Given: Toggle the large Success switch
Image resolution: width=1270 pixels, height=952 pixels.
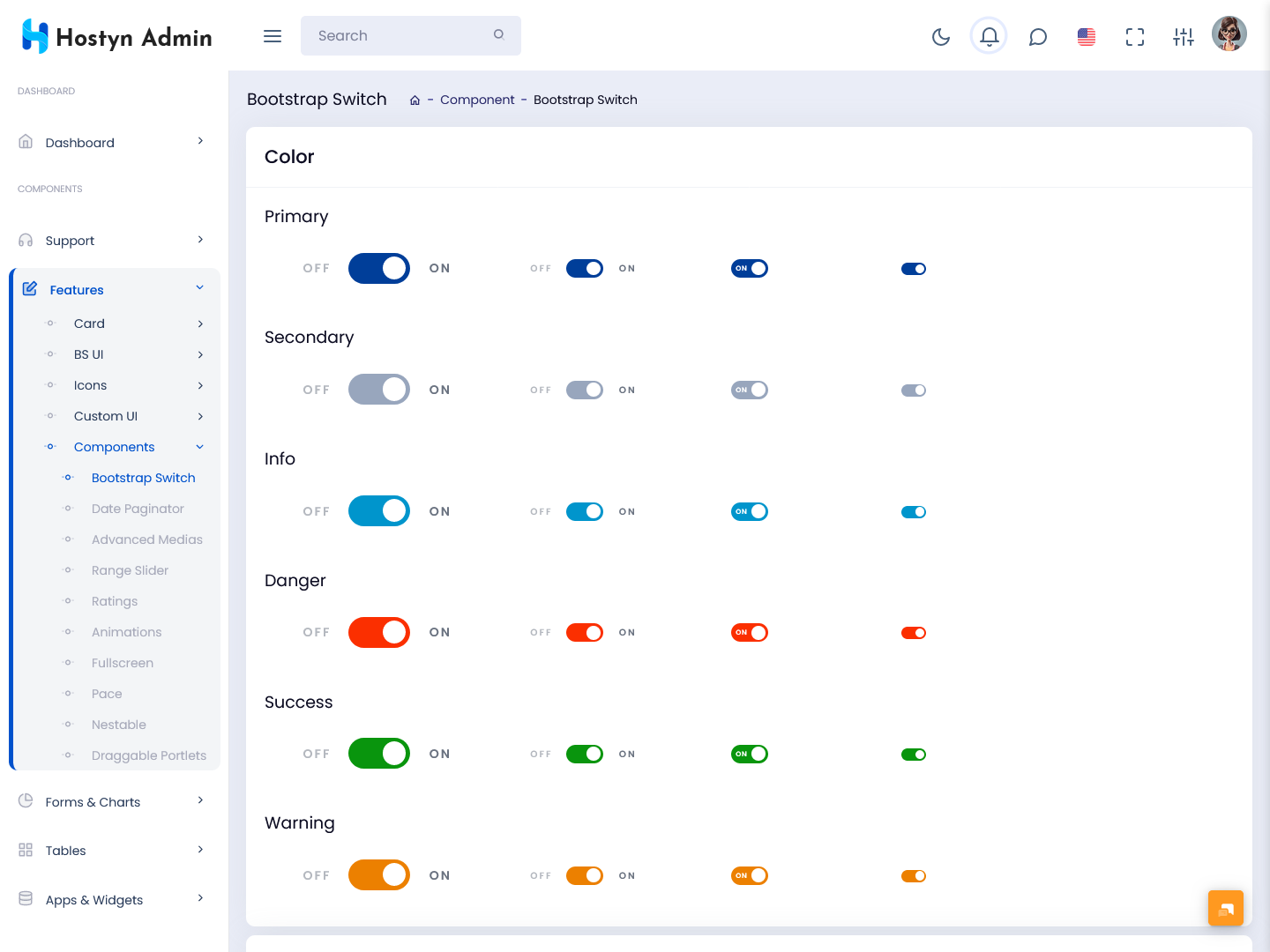Looking at the screenshot, I should [379, 754].
